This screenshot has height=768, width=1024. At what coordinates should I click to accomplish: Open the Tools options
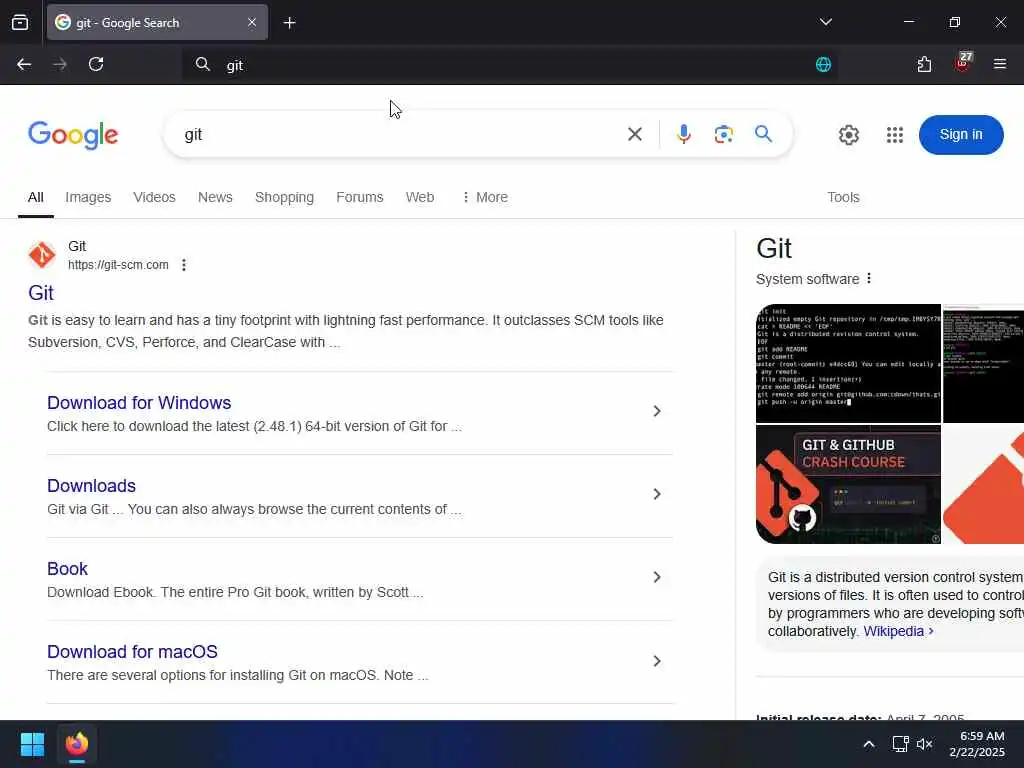tap(843, 197)
